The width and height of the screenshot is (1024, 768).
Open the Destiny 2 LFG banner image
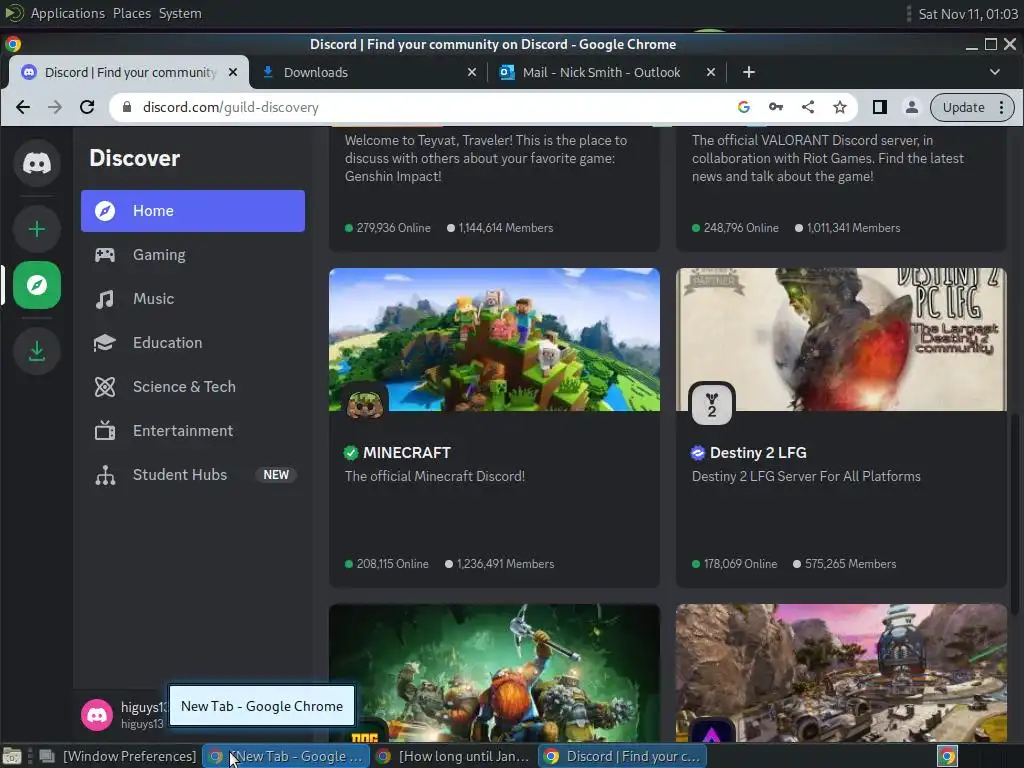pos(841,340)
